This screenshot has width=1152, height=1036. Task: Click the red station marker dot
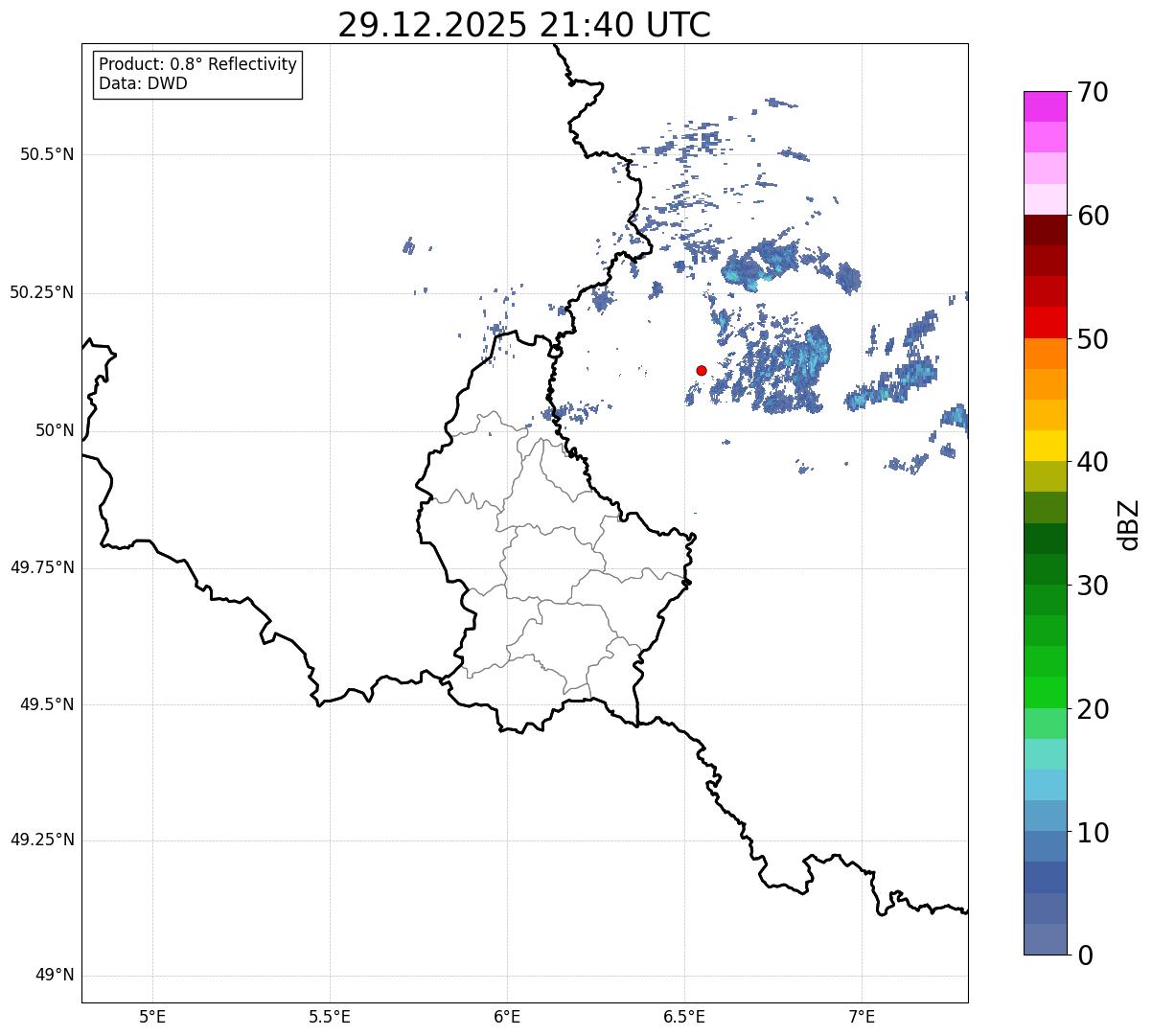(x=702, y=370)
